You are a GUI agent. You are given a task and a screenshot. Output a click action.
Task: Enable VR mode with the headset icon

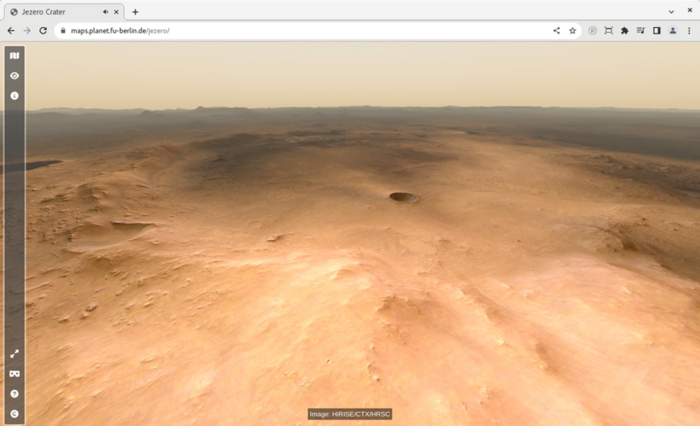14,374
